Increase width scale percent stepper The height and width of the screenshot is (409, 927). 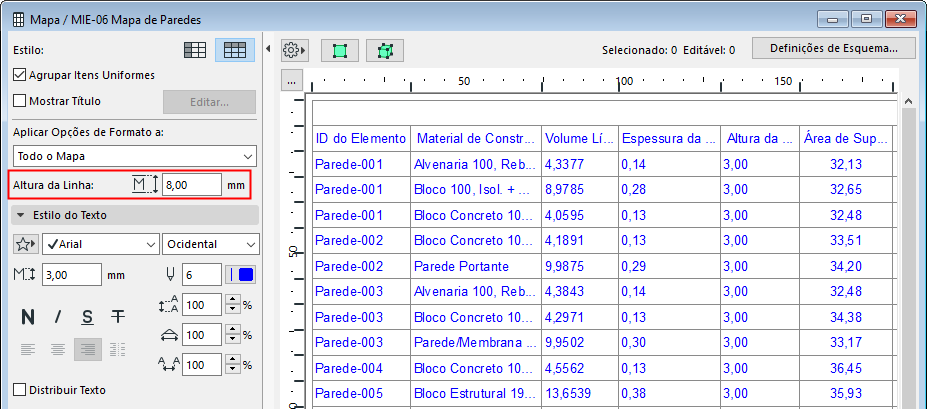coord(233,330)
